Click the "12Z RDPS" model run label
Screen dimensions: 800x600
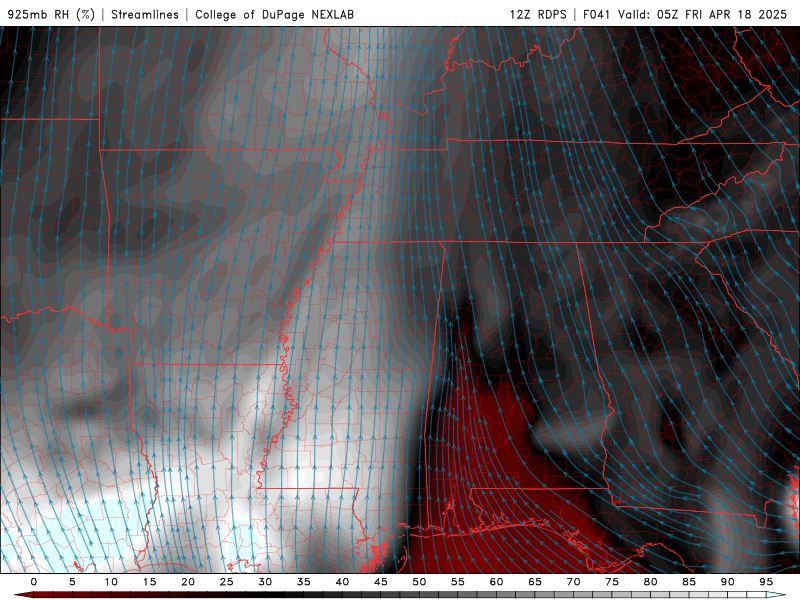coord(538,14)
